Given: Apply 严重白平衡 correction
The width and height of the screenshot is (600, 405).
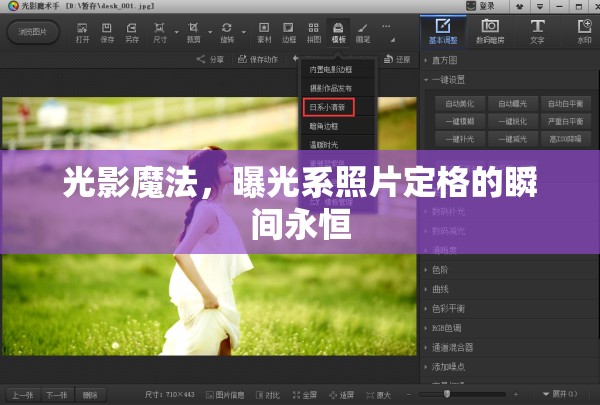Looking at the screenshot, I should click(x=566, y=121).
